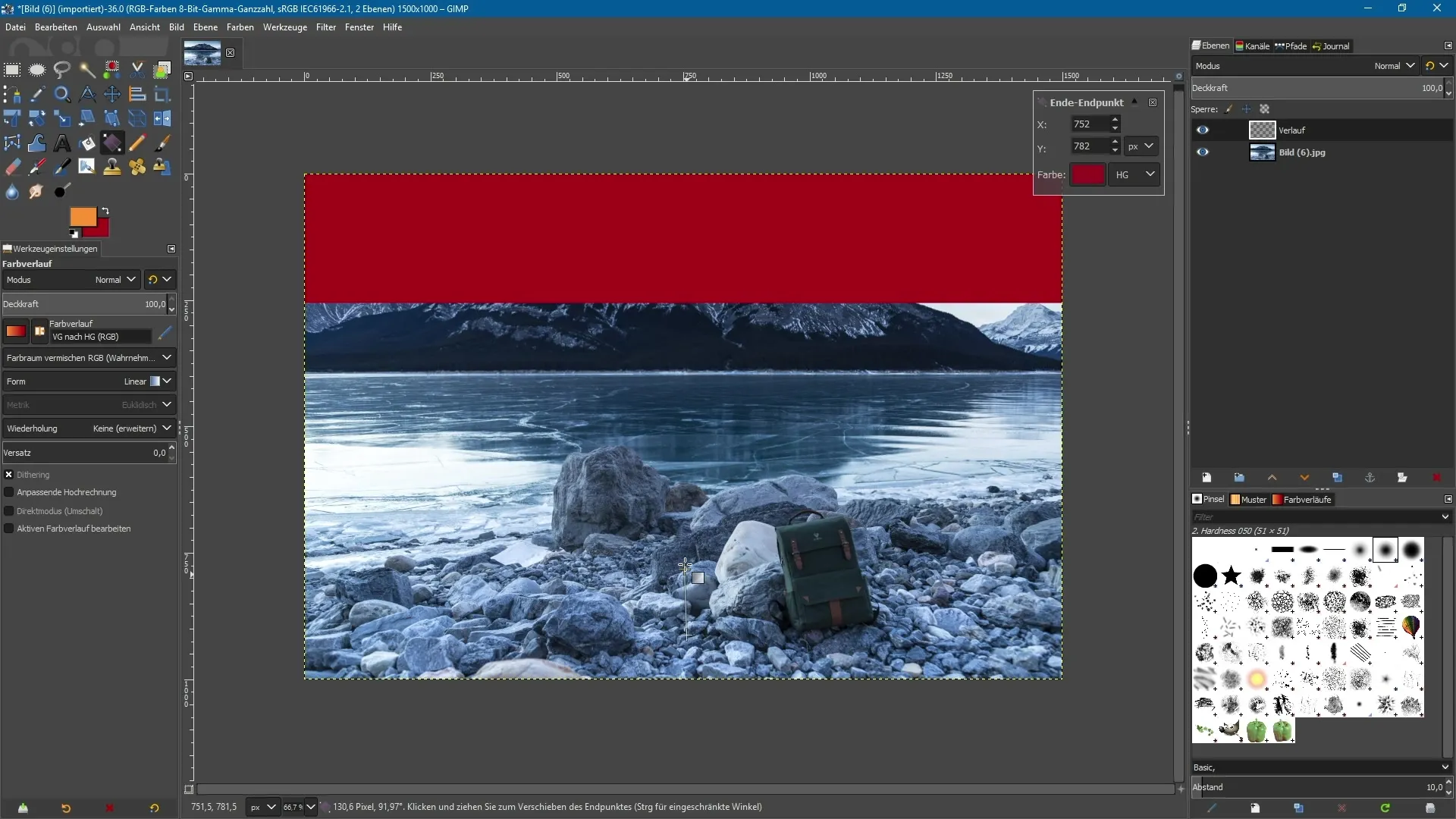Toggle the lock alpha channel icon
The image size is (1456, 819).
coord(1264,109)
